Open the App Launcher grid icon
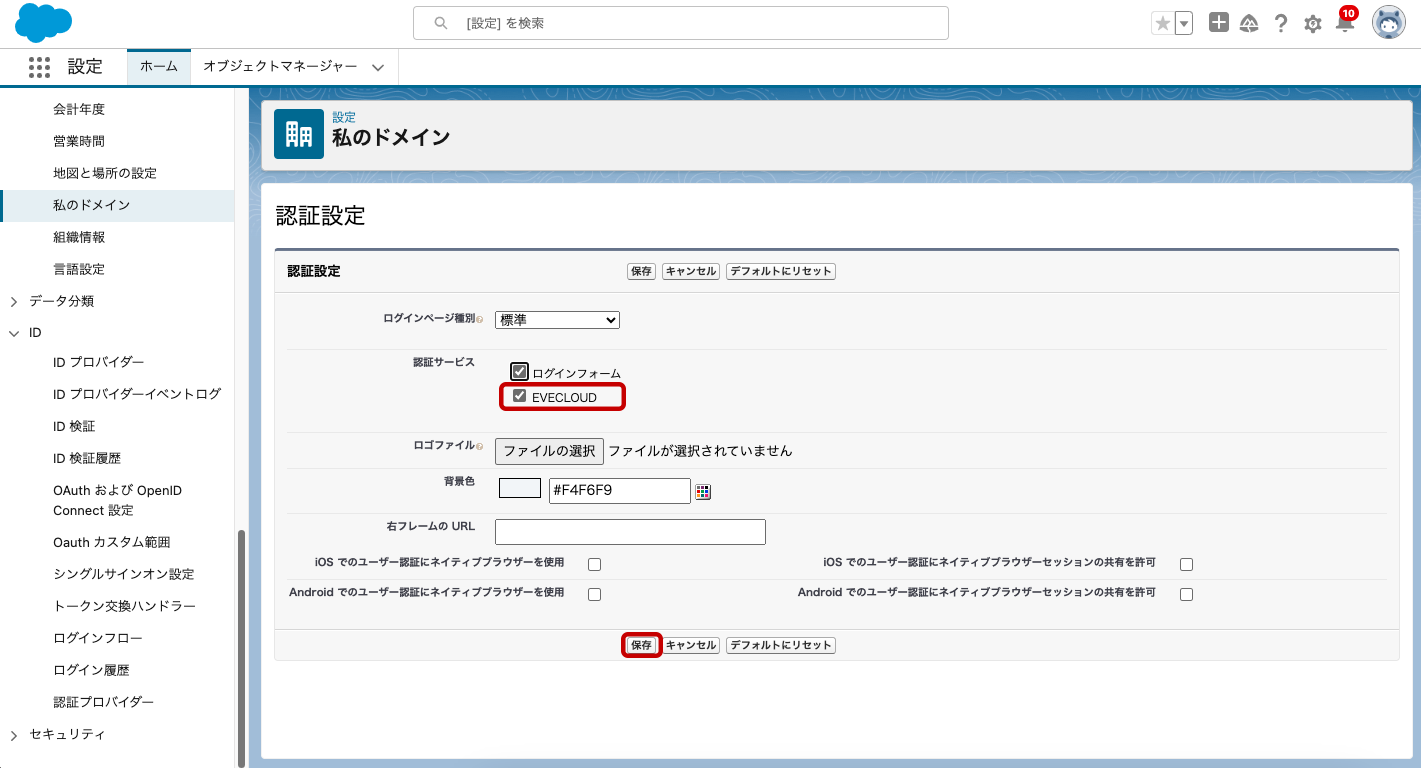The width and height of the screenshot is (1421, 768). click(x=39, y=67)
